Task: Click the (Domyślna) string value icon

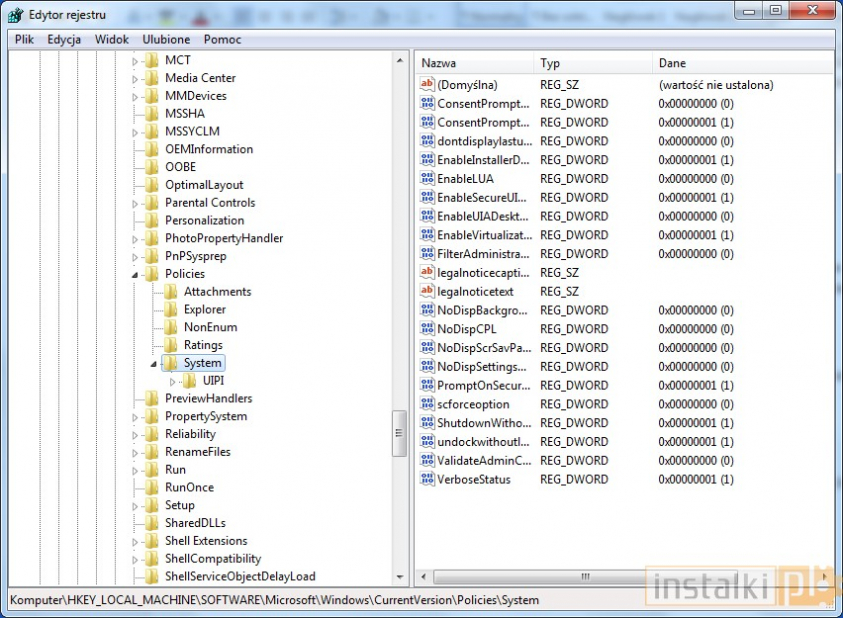Action: tap(427, 85)
